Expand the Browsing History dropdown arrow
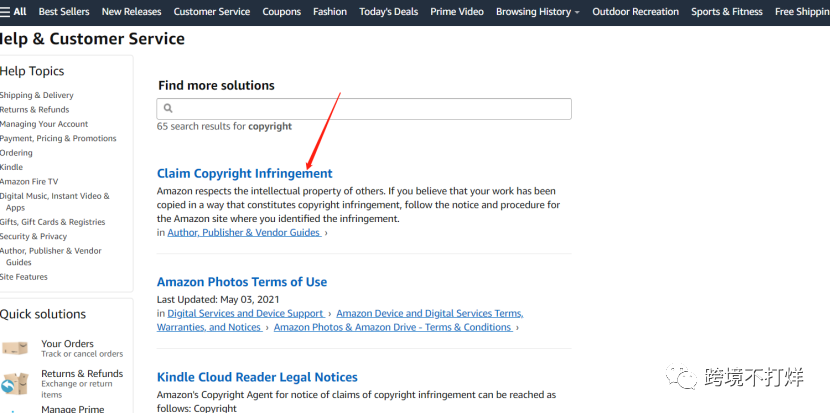This screenshot has width=830, height=413. [x=577, y=12]
